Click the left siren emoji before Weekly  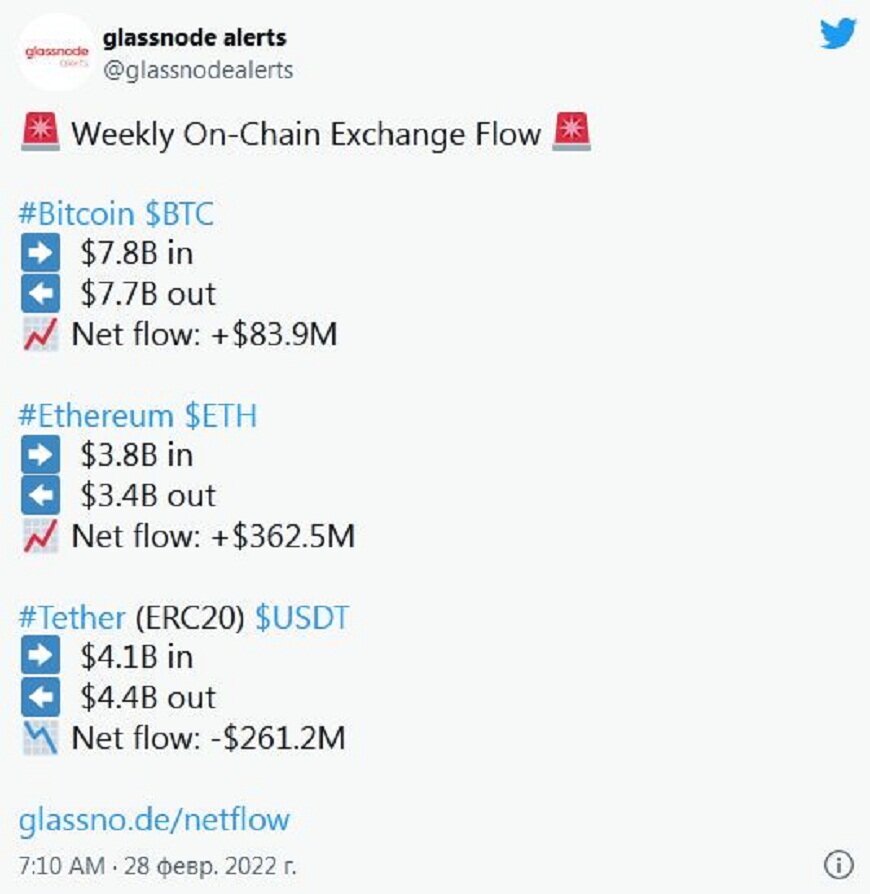[x=39, y=133]
